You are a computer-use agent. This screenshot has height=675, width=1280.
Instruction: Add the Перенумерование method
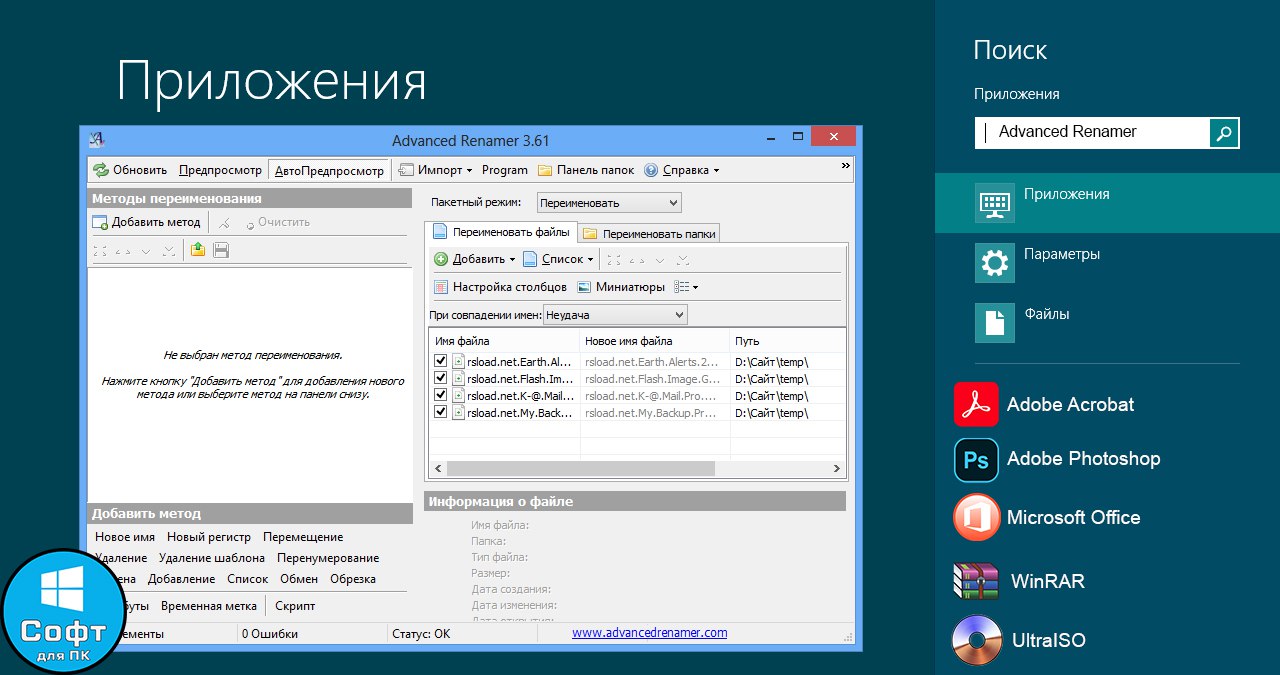pos(328,558)
